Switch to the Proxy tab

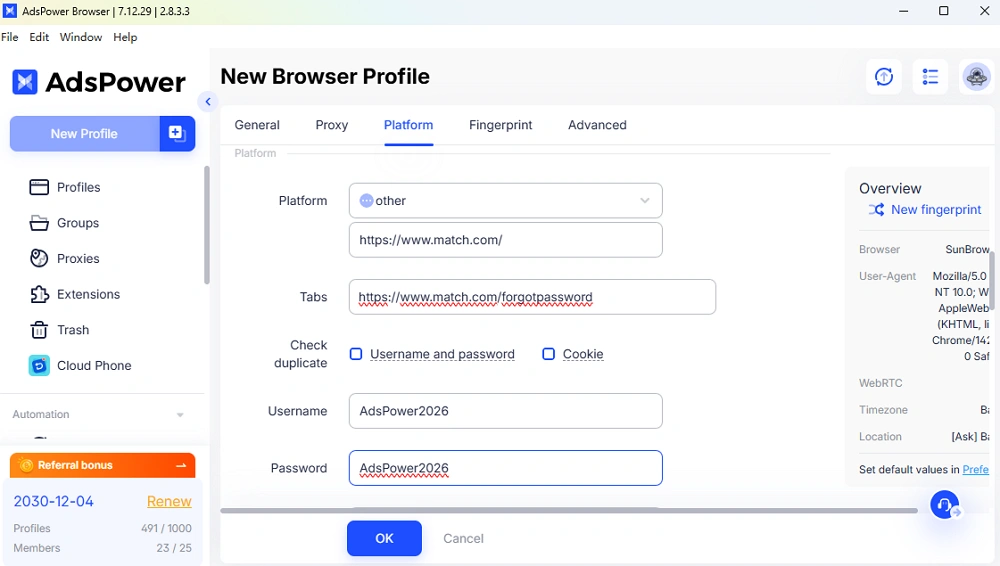tap(332, 125)
